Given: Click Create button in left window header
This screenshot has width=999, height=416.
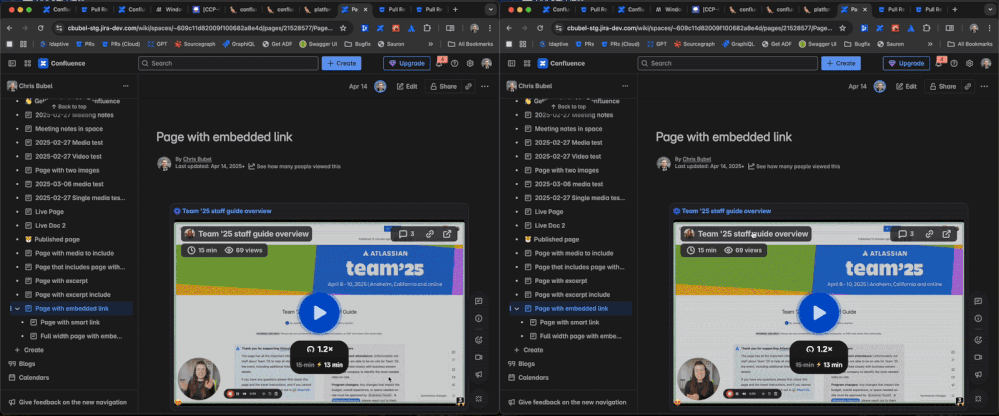Looking at the screenshot, I should coord(341,63).
